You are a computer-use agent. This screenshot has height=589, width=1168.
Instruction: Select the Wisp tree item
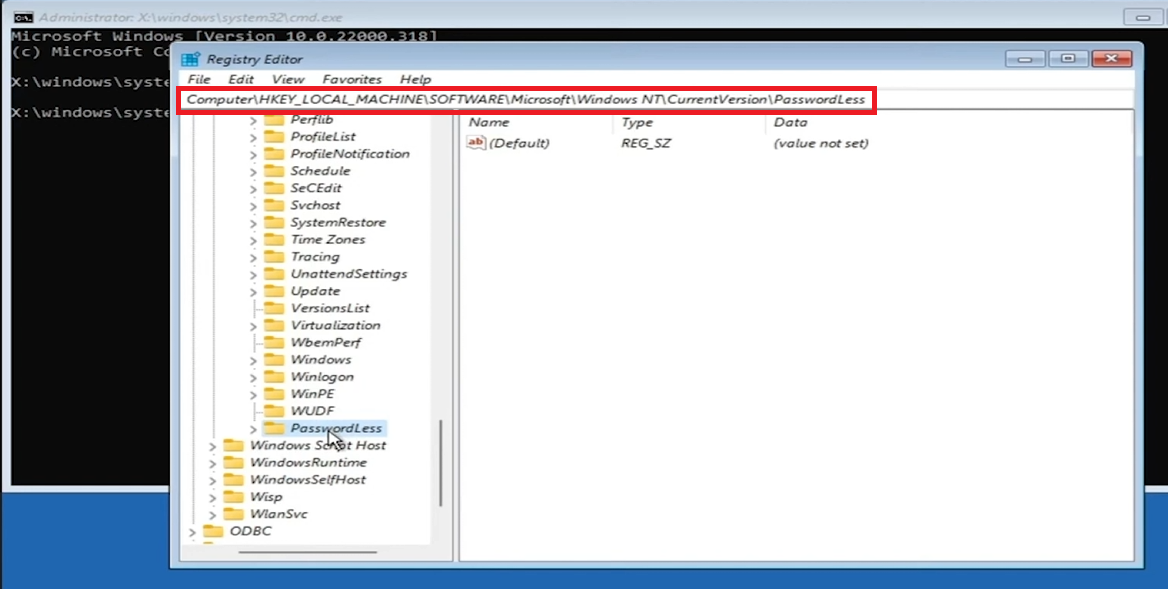point(266,497)
